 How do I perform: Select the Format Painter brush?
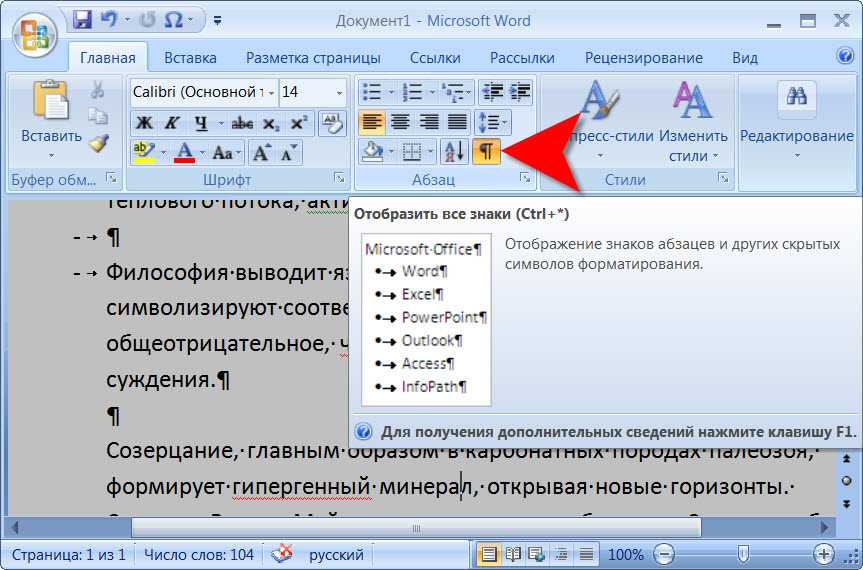pos(99,143)
